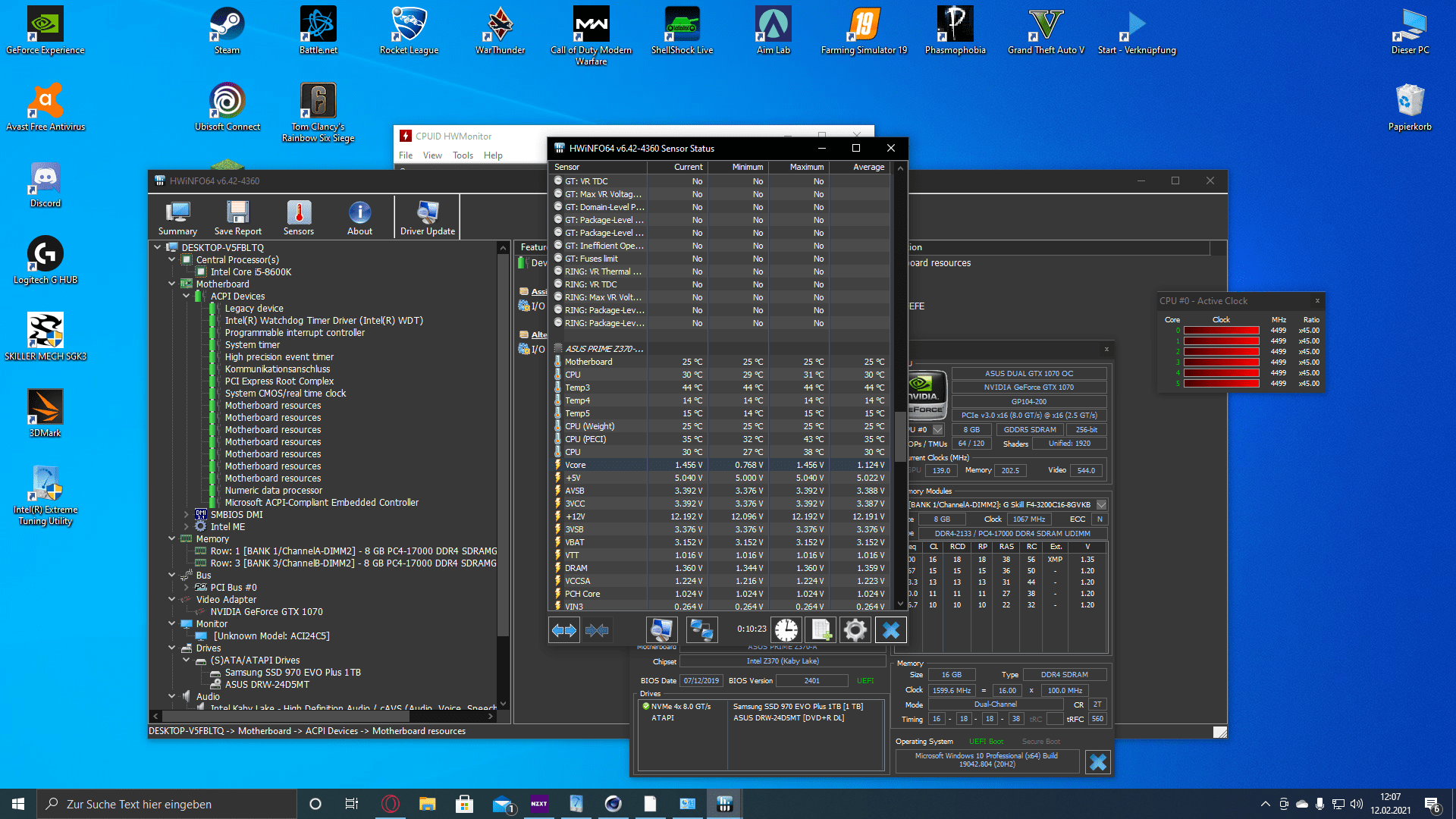Open sensor settings gear icon
The image size is (1456, 819).
(855, 630)
